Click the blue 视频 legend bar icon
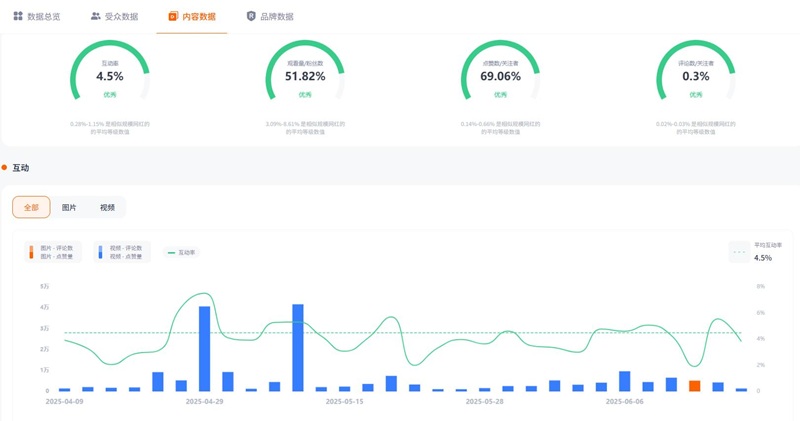This screenshot has width=800, height=421. 100,252
